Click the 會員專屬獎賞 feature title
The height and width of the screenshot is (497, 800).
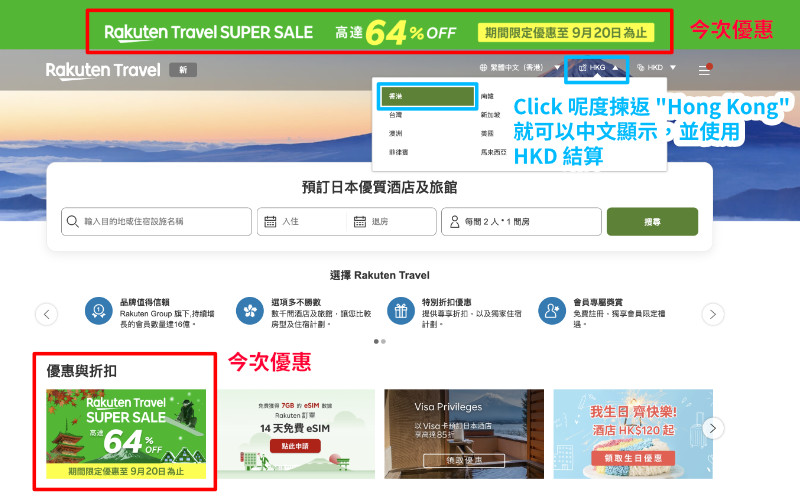click(597, 302)
